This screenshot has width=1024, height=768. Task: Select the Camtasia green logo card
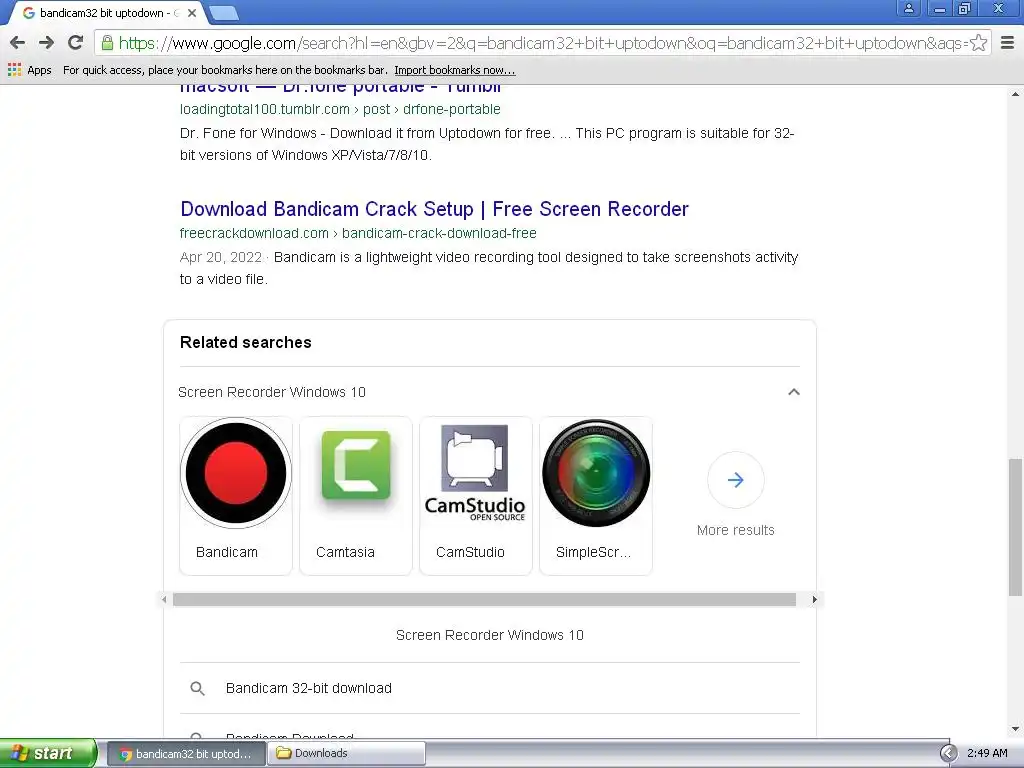click(x=356, y=496)
